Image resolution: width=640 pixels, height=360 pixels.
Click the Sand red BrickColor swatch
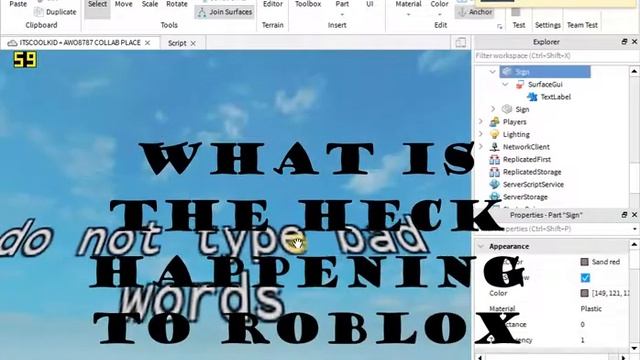584,262
